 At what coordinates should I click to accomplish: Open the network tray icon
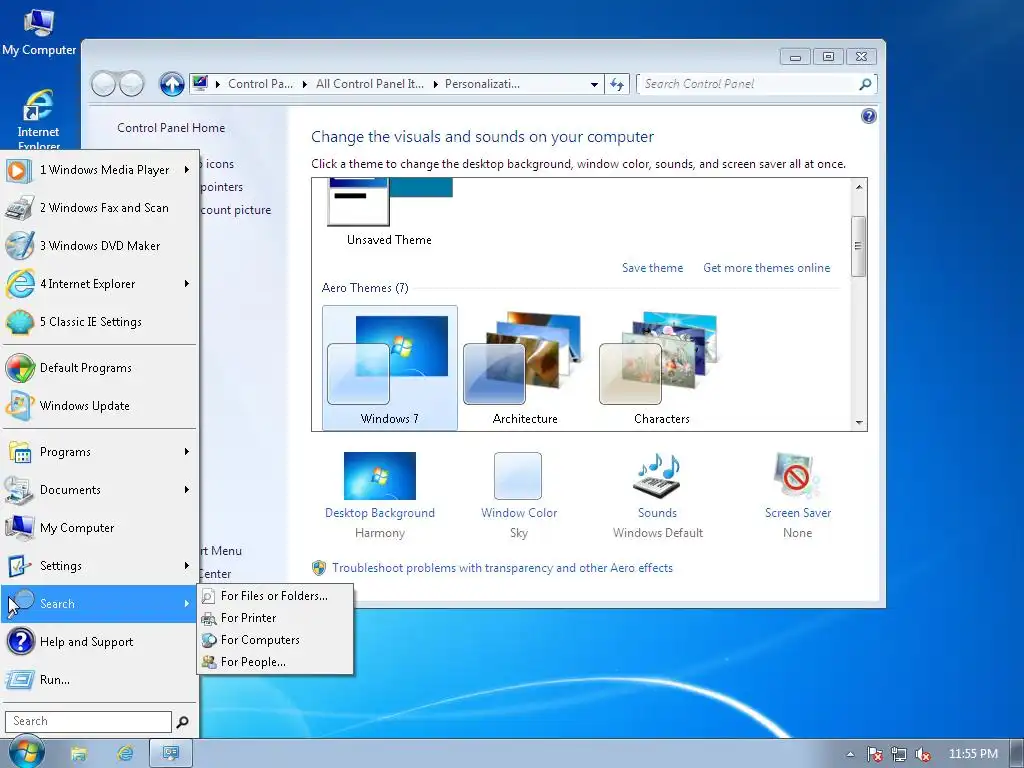tap(899, 754)
